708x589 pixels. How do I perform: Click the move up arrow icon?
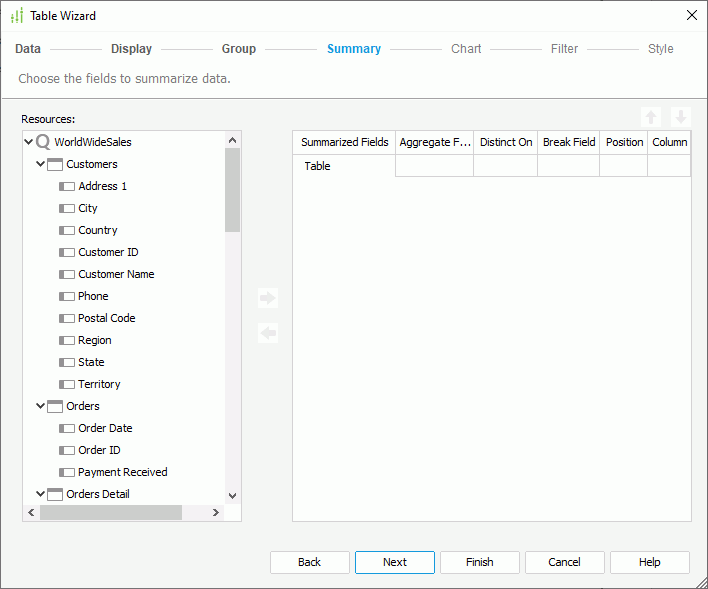(x=652, y=117)
